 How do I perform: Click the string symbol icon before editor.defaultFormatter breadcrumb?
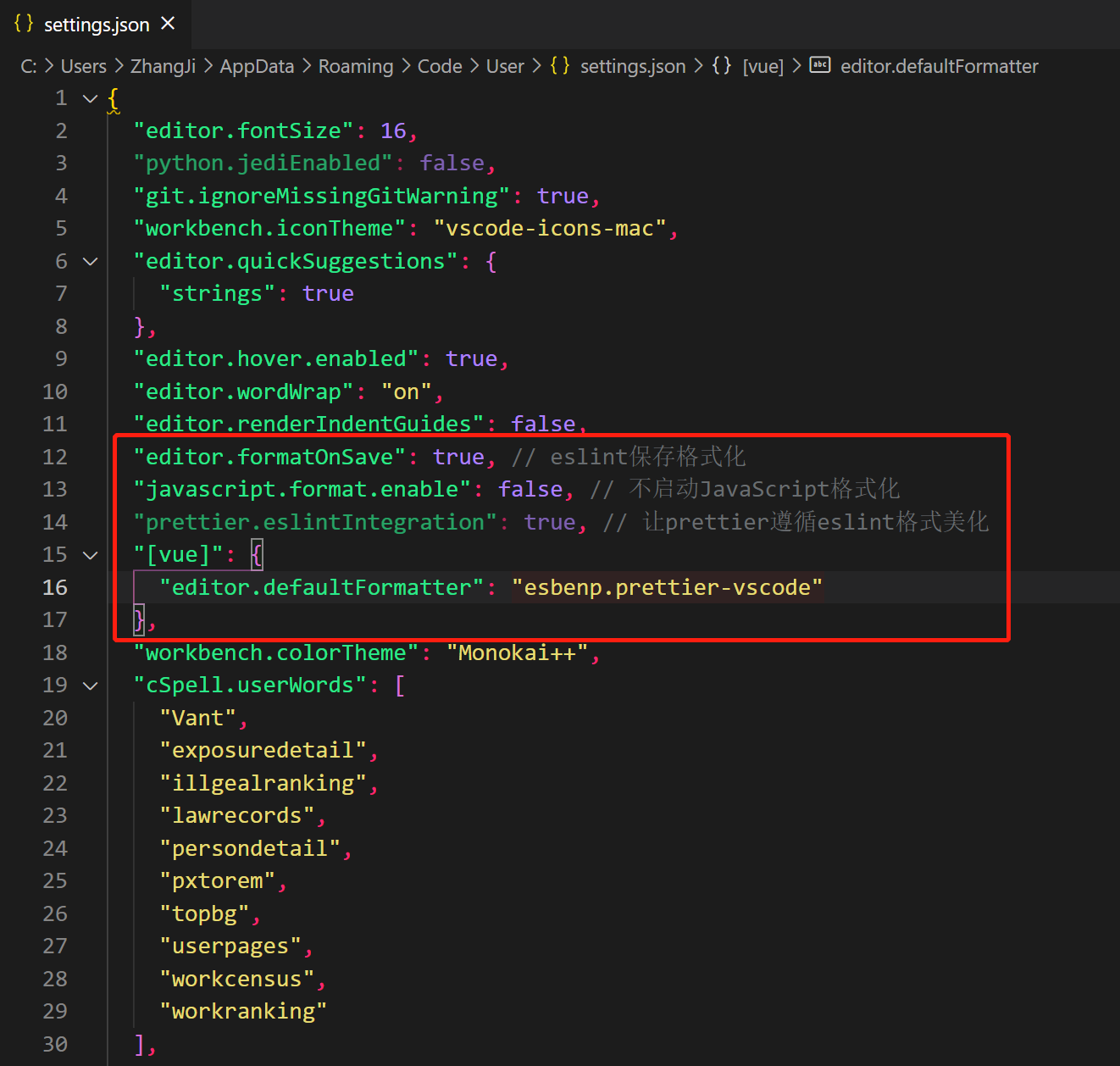820,65
